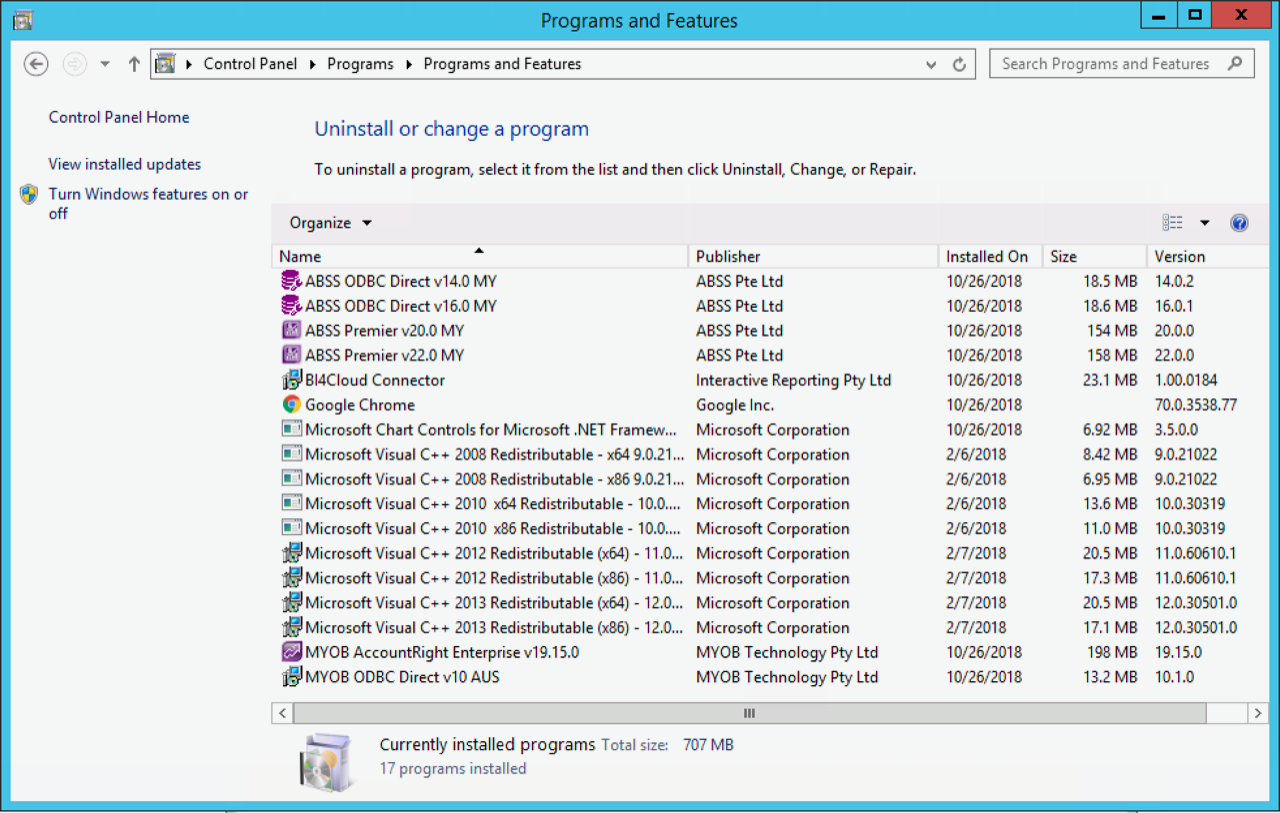Open View installed updates link
Viewport: 1280px width, 813px height.
click(125, 164)
